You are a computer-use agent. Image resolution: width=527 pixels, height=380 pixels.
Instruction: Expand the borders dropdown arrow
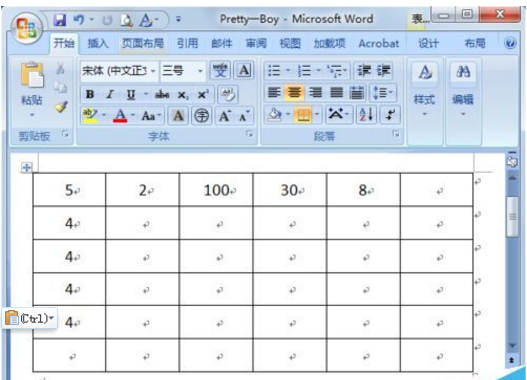[x=317, y=115]
